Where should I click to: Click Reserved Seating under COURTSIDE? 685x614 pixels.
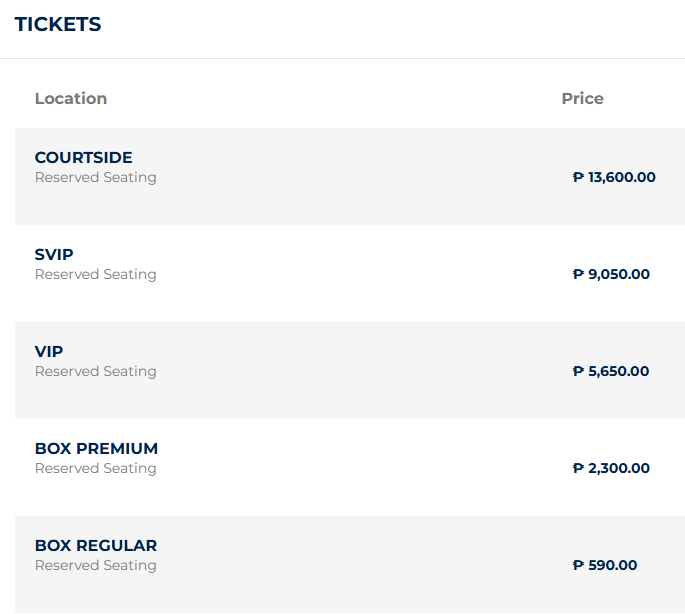[x=96, y=177]
